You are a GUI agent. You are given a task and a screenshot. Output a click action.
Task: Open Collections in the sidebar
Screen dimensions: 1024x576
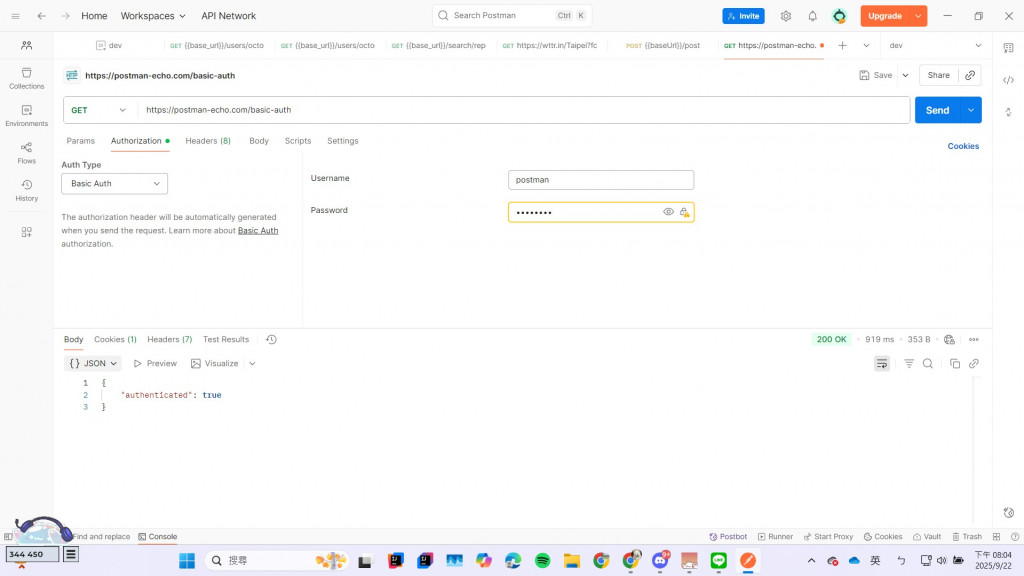(x=26, y=78)
